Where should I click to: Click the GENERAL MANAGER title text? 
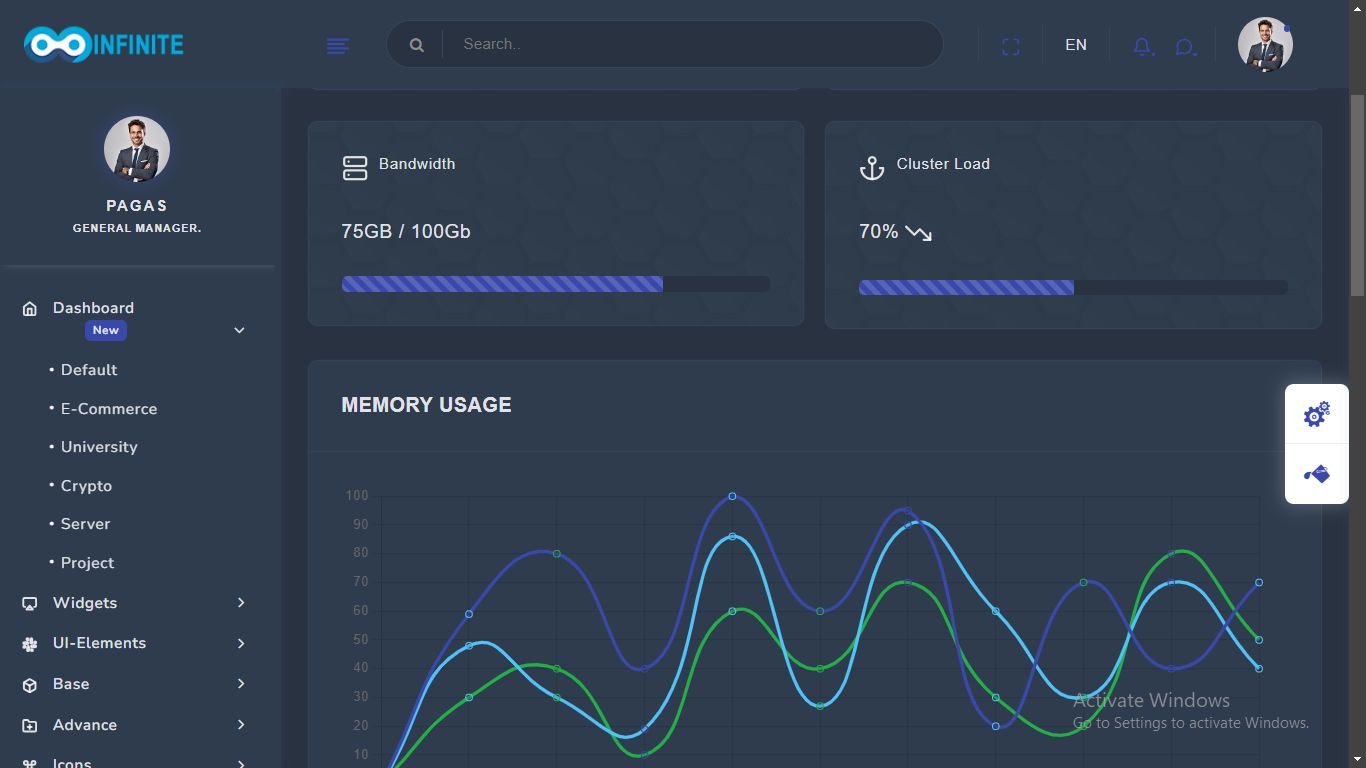(137, 228)
